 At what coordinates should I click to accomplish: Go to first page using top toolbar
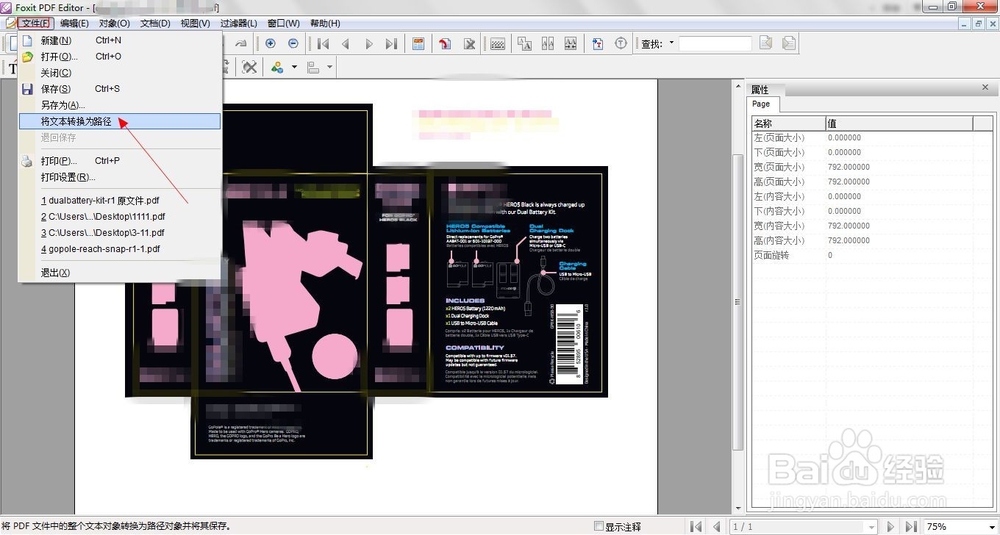pos(323,43)
